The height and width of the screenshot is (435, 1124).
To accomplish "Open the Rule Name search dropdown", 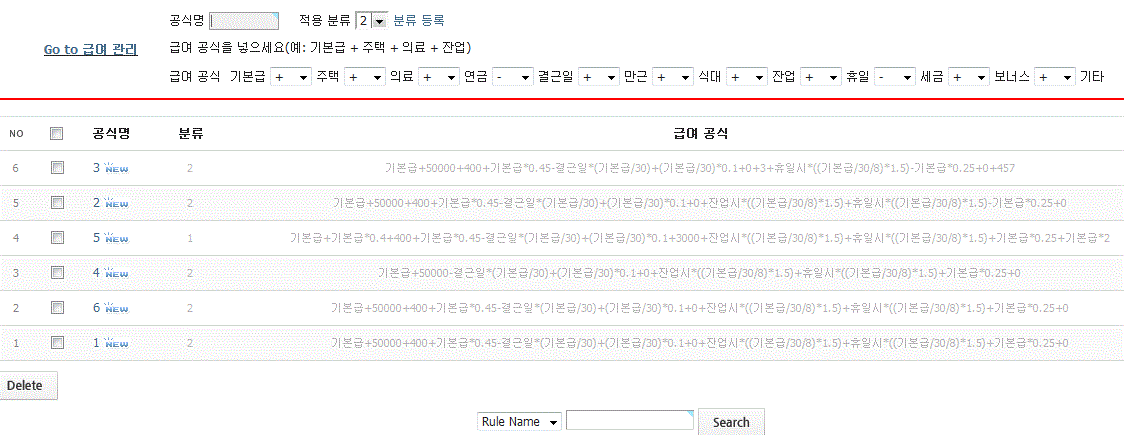I will pos(520,422).
